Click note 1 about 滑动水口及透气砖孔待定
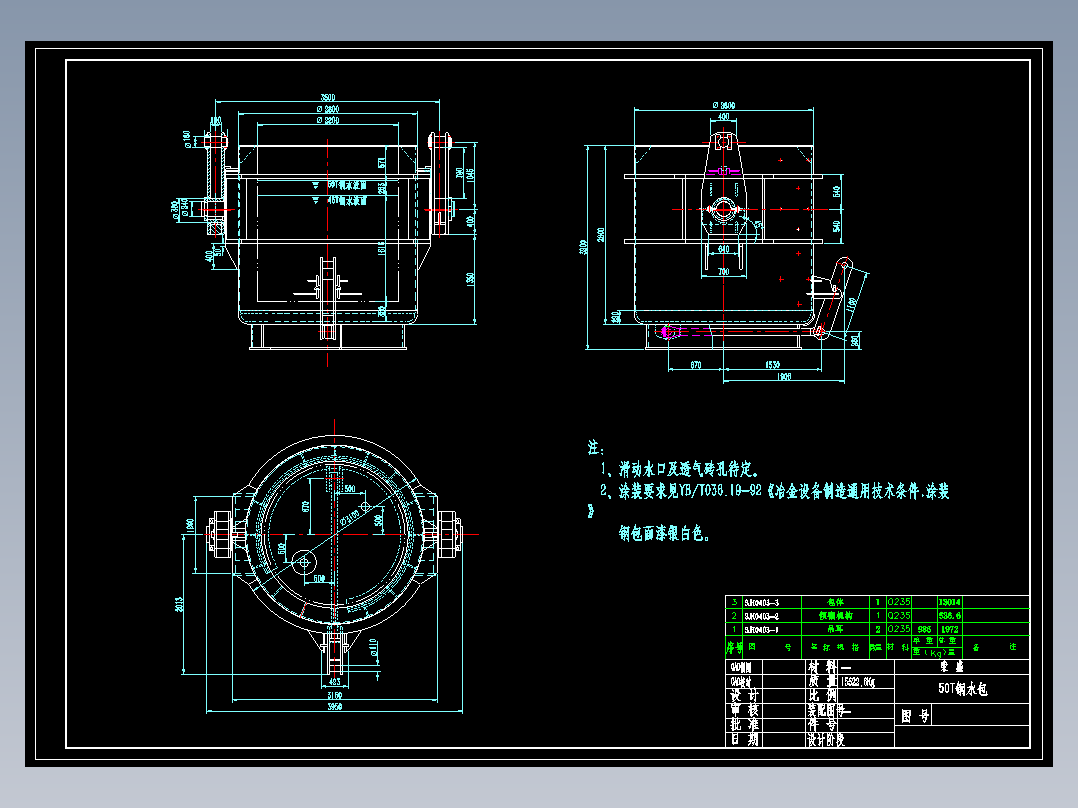 click(679, 470)
